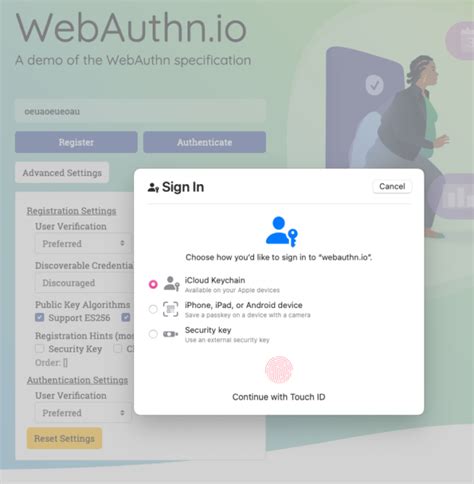The image size is (474, 484).
Task: Collapse the Advanced Settings section
Action: coord(62,173)
